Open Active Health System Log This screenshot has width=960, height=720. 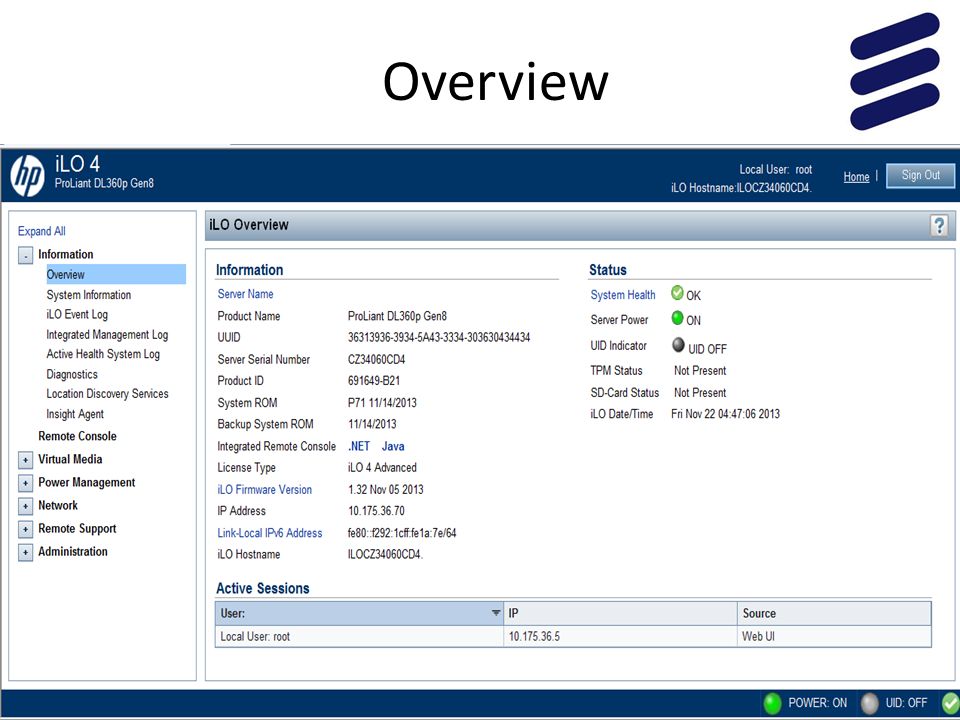(103, 354)
